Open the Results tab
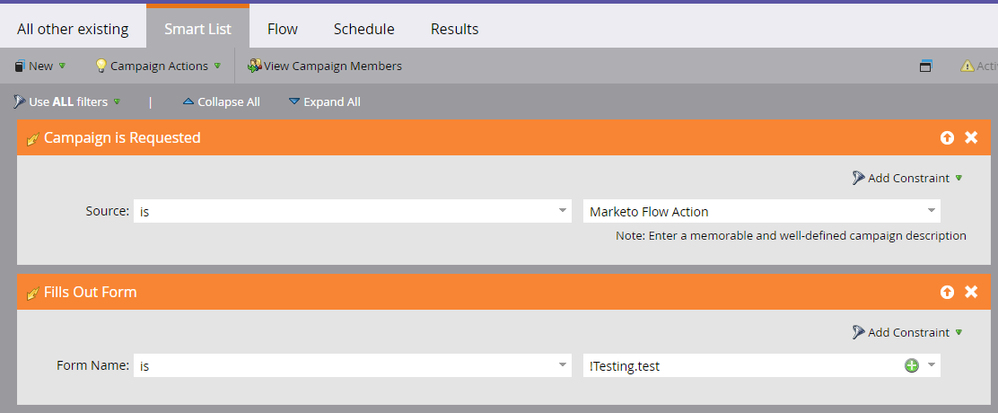The height and width of the screenshot is (413, 998). (x=454, y=29)
